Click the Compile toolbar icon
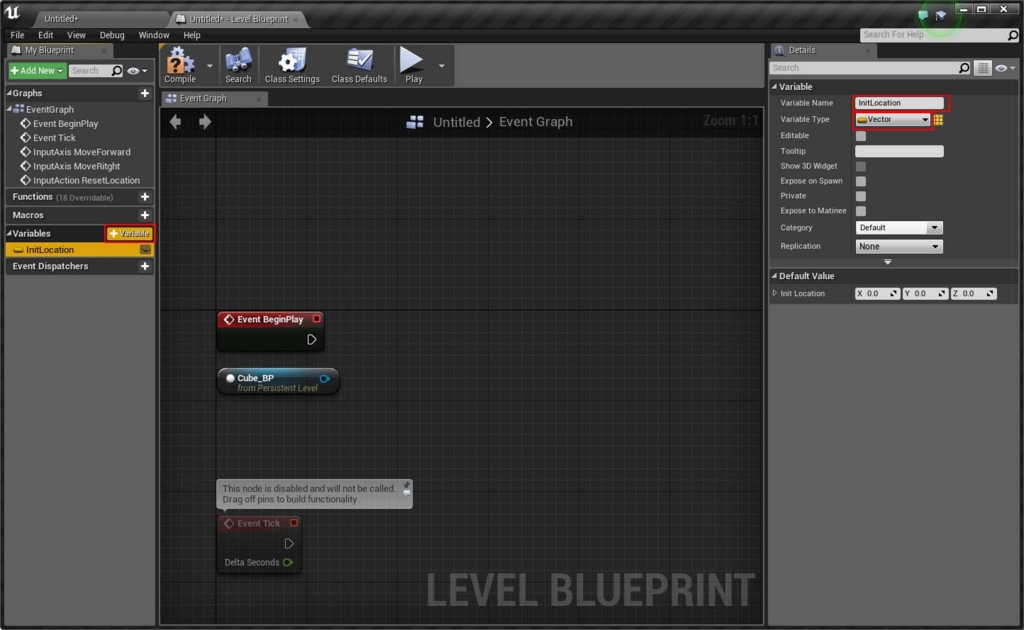 pos(180,65)
